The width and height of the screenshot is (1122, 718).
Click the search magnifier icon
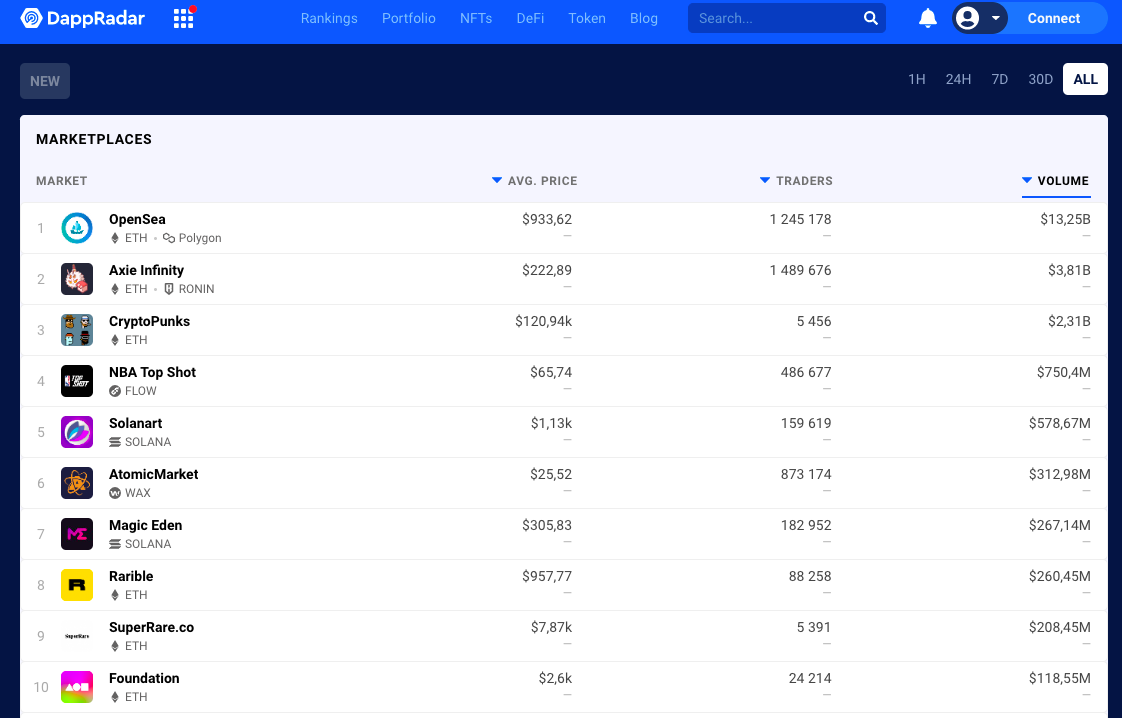click(x=871, y=18)
